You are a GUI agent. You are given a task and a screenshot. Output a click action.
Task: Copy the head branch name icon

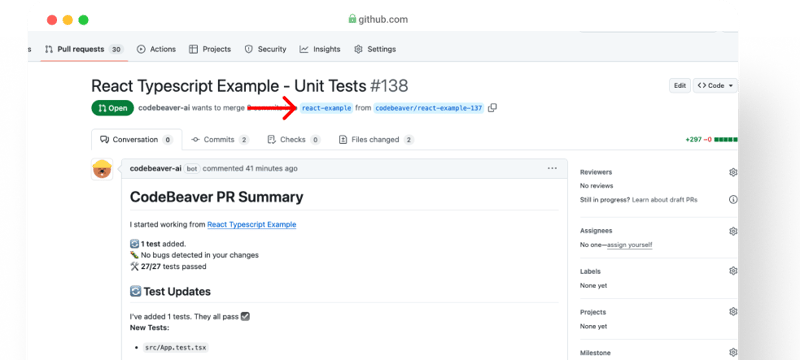(492, 108)
